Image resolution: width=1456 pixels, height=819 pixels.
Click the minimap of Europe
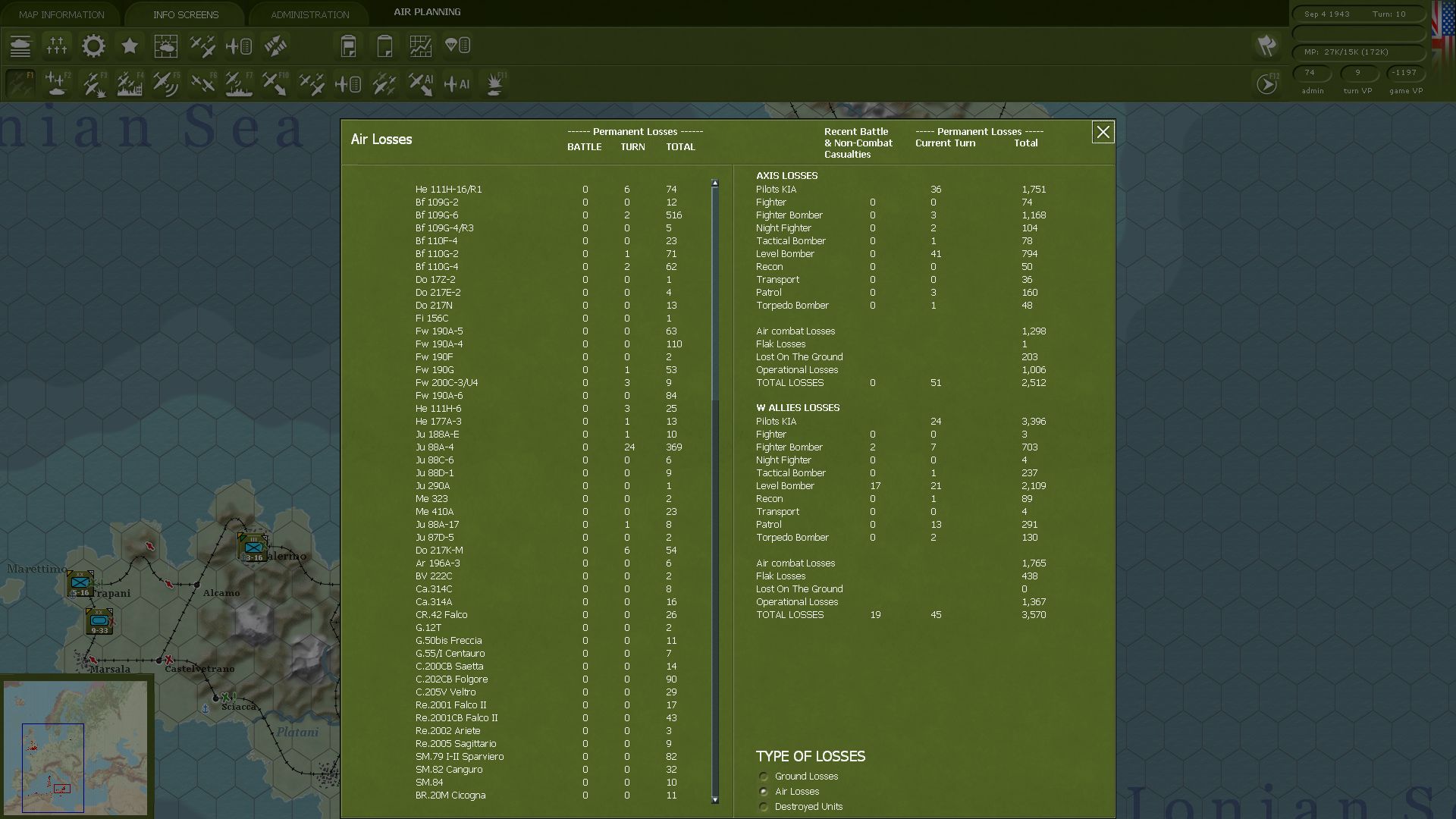pyautogui.click(x=76, y=747)
